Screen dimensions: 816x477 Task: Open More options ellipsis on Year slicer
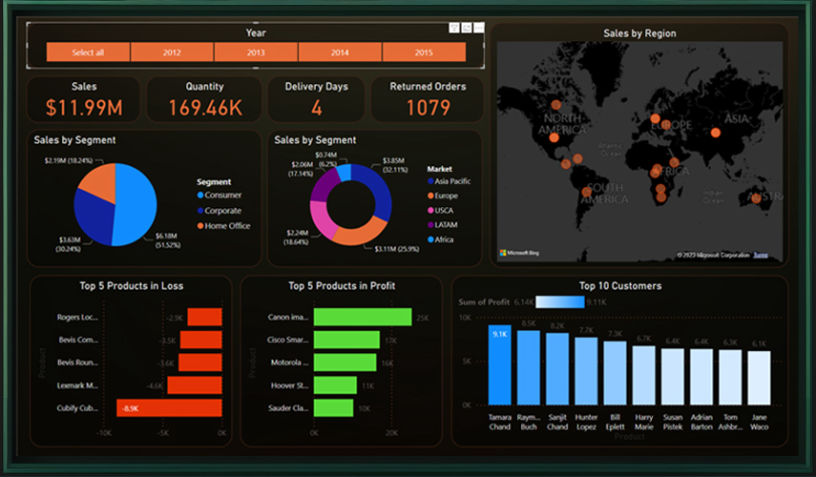[479, 29]
